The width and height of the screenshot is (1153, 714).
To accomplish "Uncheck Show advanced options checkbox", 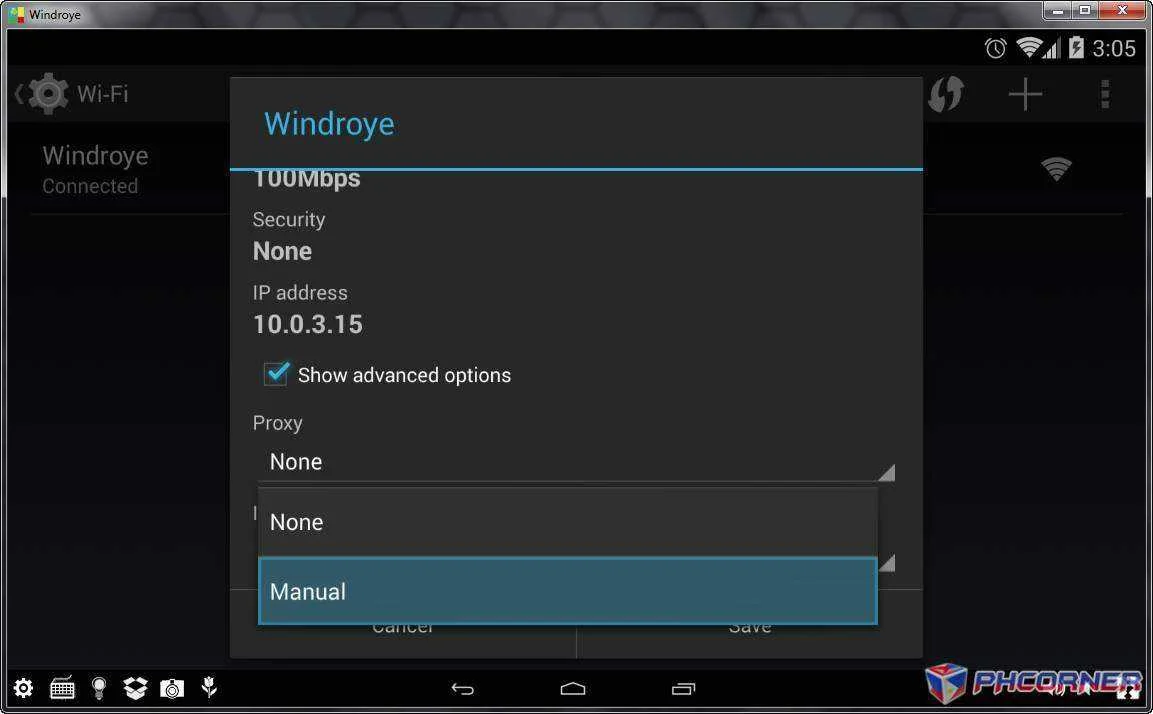I will (276, 374).
